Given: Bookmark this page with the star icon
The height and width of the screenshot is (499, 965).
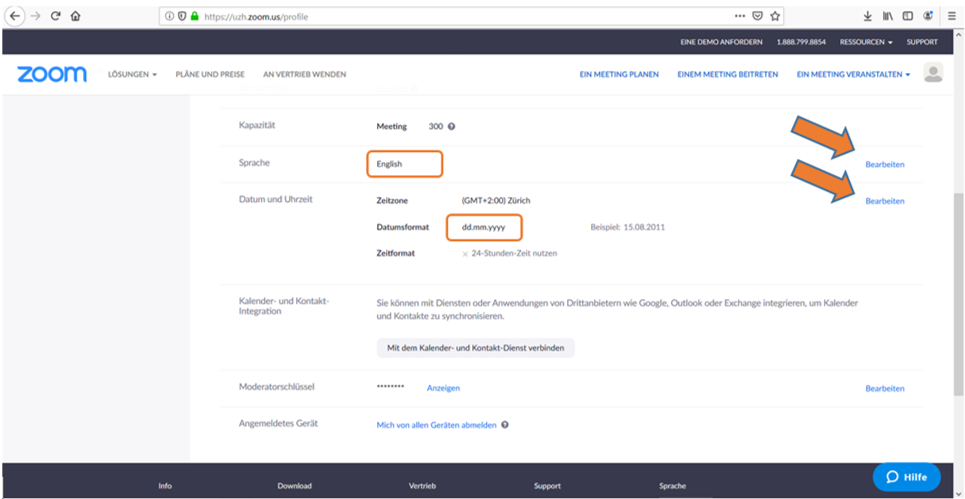Looking at the screenshot, I should click(x=775, y=16).
